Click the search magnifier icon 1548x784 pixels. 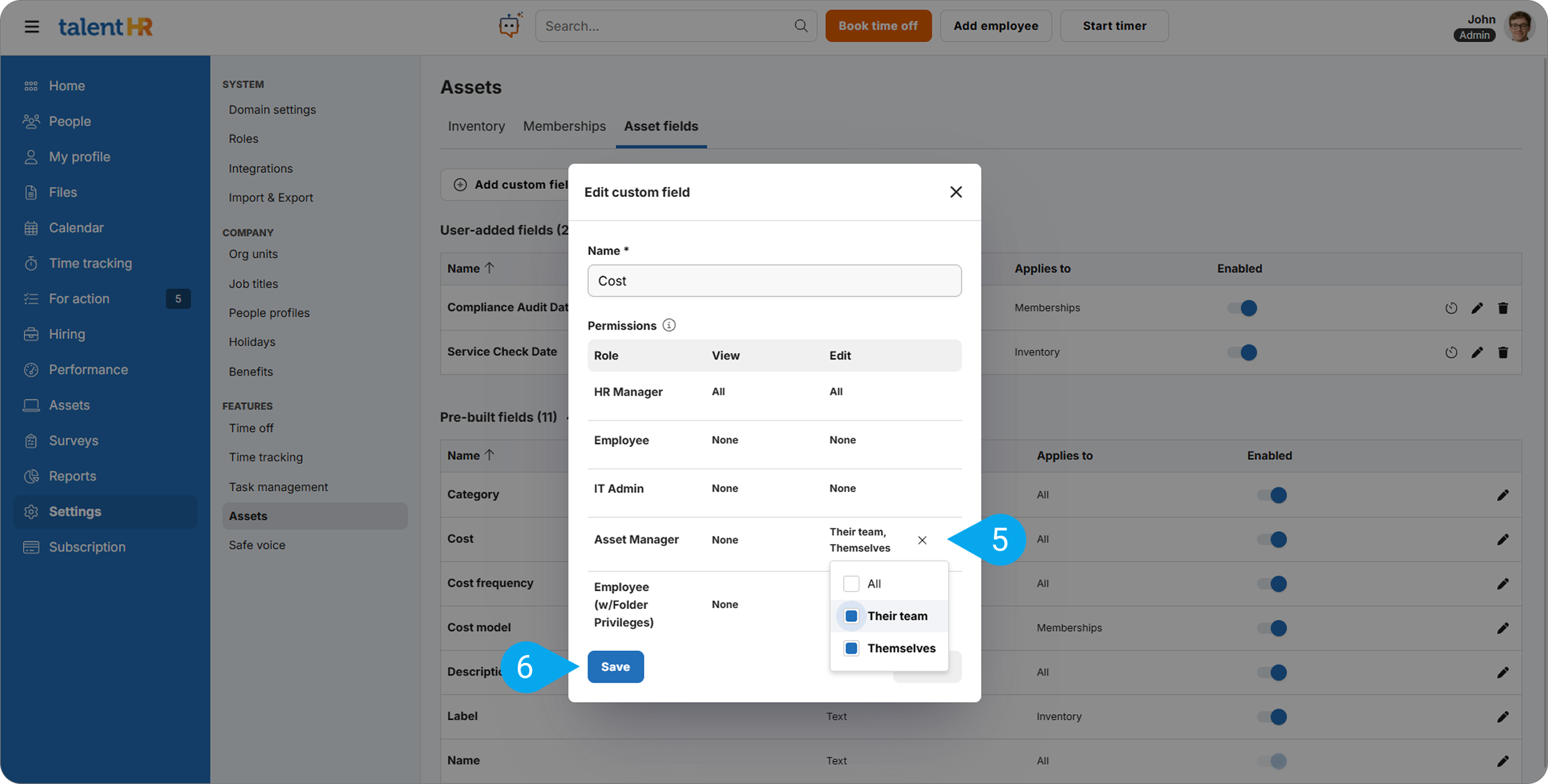coord(800,26)
